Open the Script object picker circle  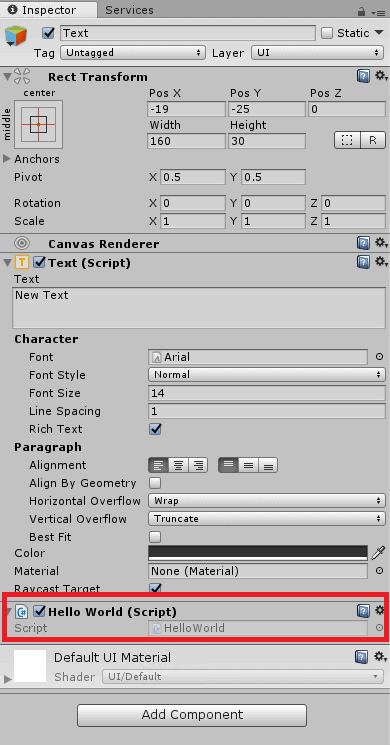379,628
